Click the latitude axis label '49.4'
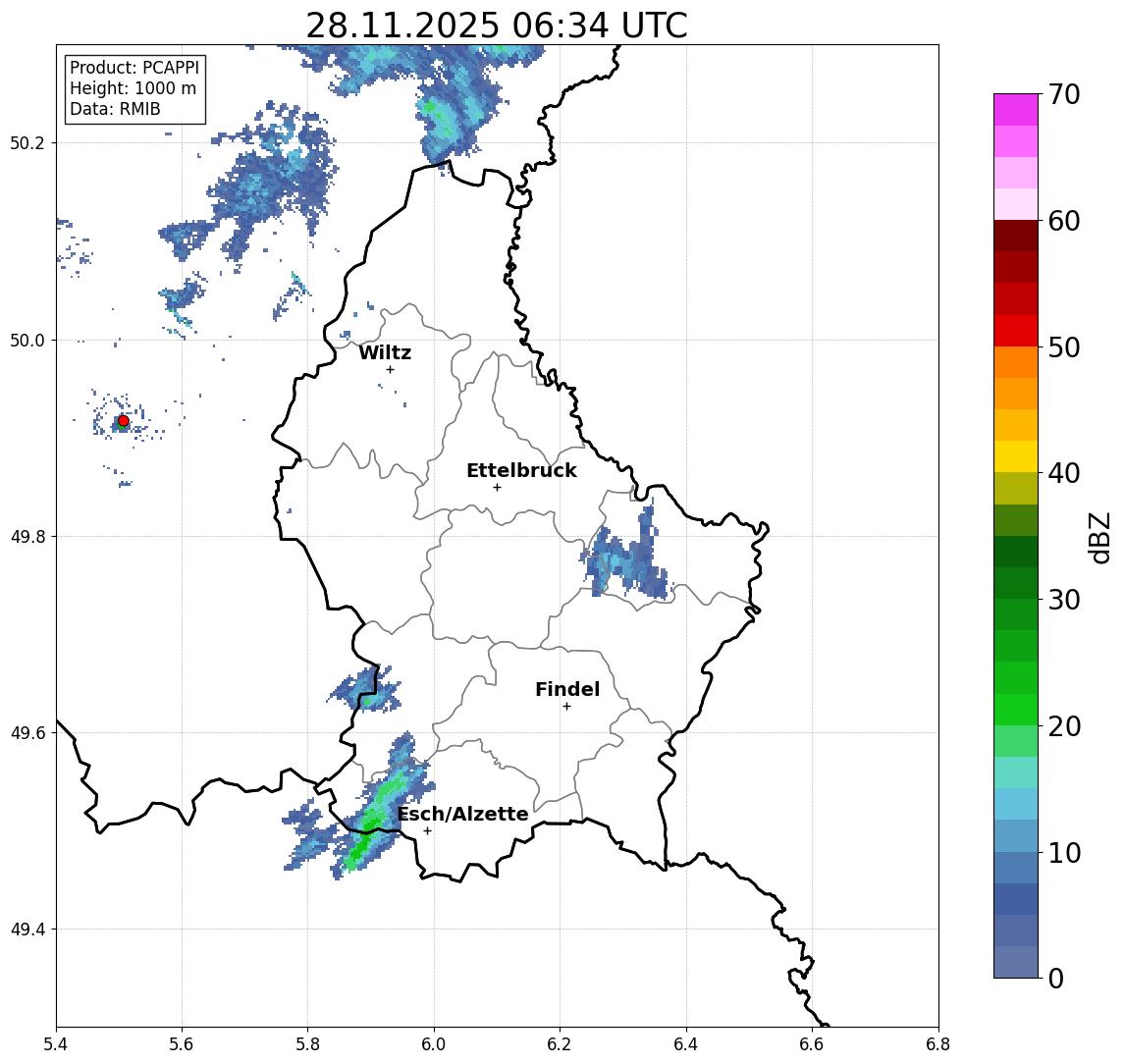The height and width of the screenshot is (1064, 1124). [27, 930]
